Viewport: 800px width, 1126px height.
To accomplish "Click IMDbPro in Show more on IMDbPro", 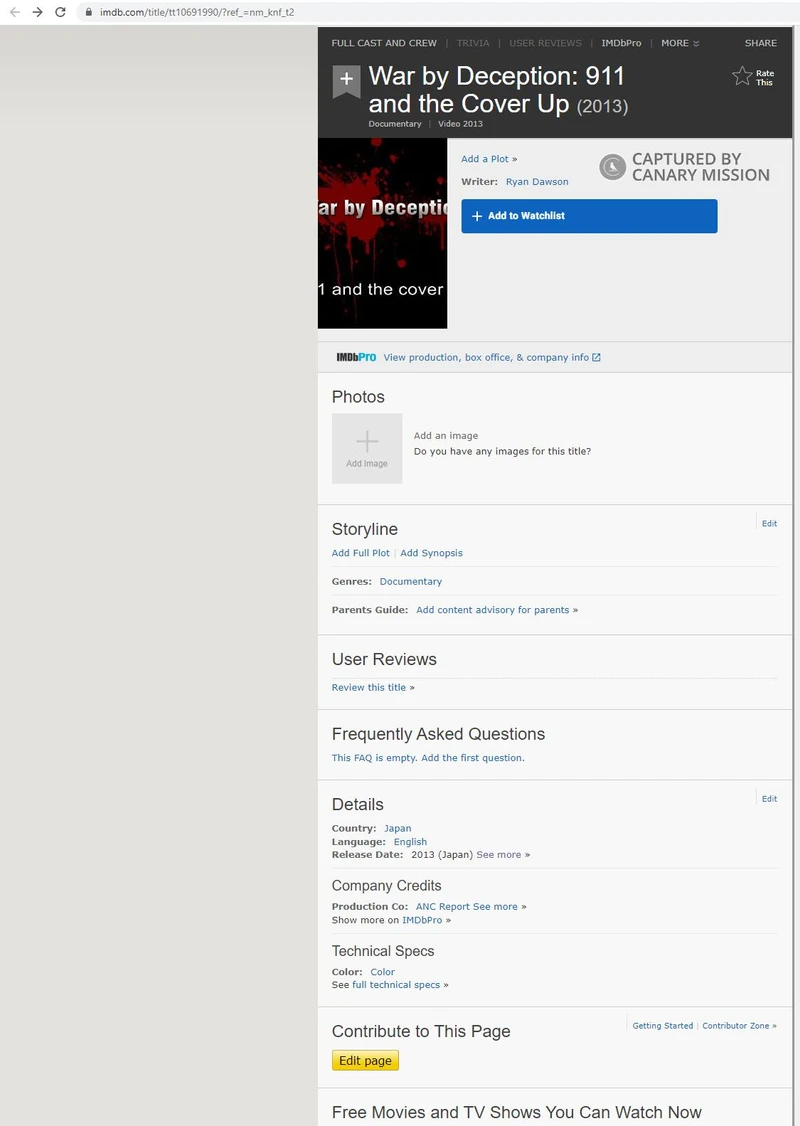I will click(422, 920).
